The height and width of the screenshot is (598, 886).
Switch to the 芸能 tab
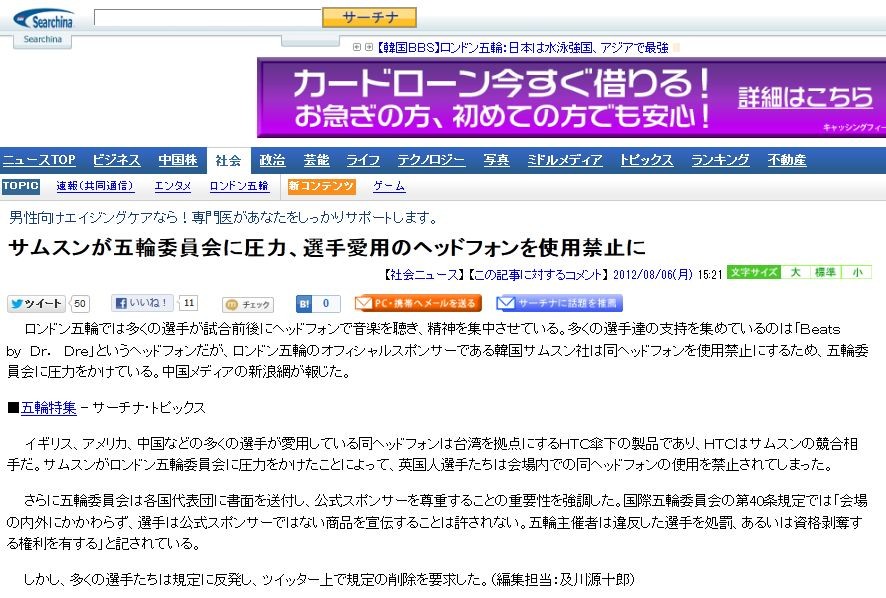(316, 160)
